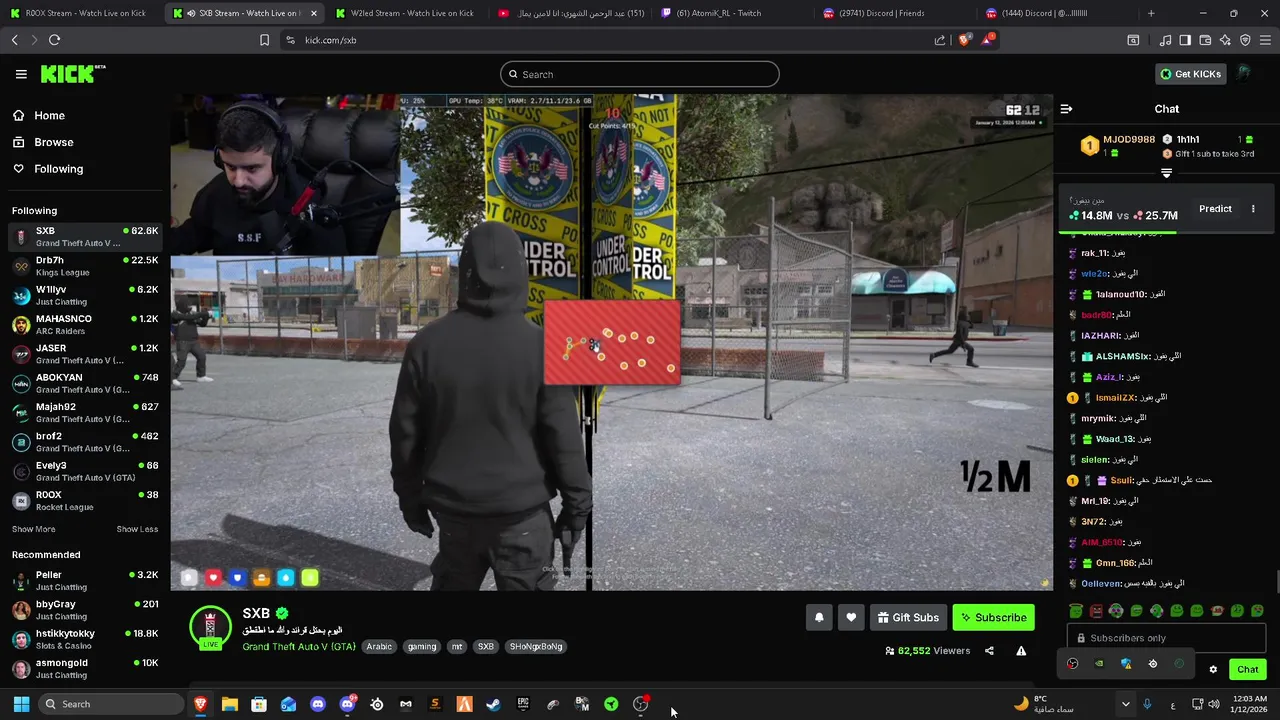Viewport: 1280px width, 720px height.
Task: Open the Kick hamburger menu
Action: coord(21,74)
